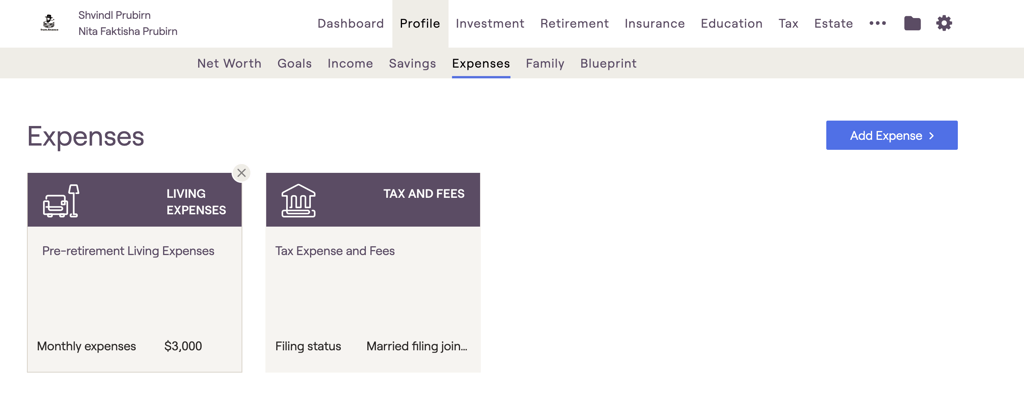Open the Retirement section
Image resolution: width=1024 pixels, height=401 pixels.
pos(574,23)
